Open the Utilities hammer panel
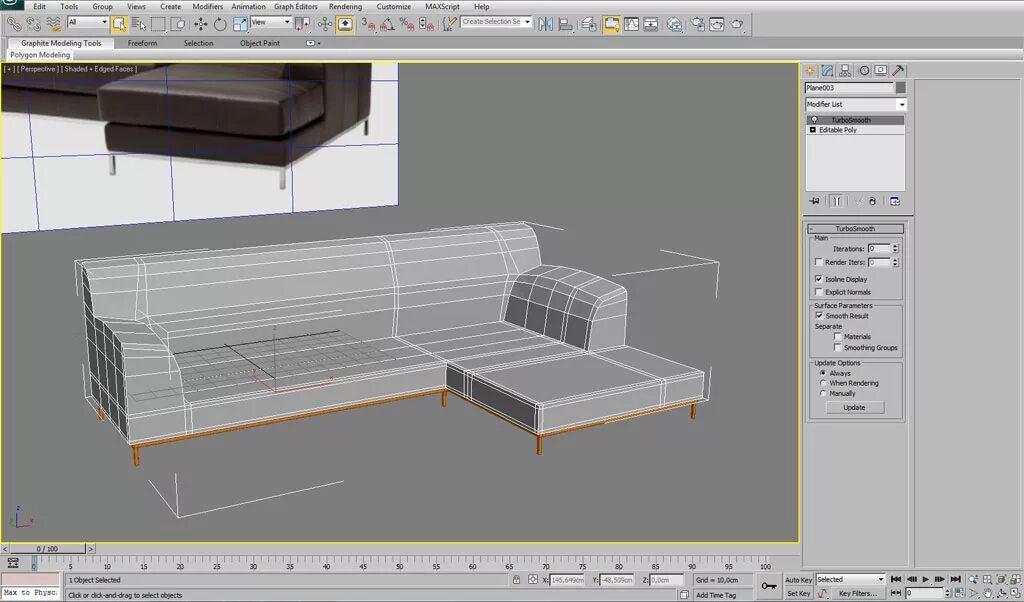The height and width of the screenshot is (602, 1024). click(x=898, y=71)
